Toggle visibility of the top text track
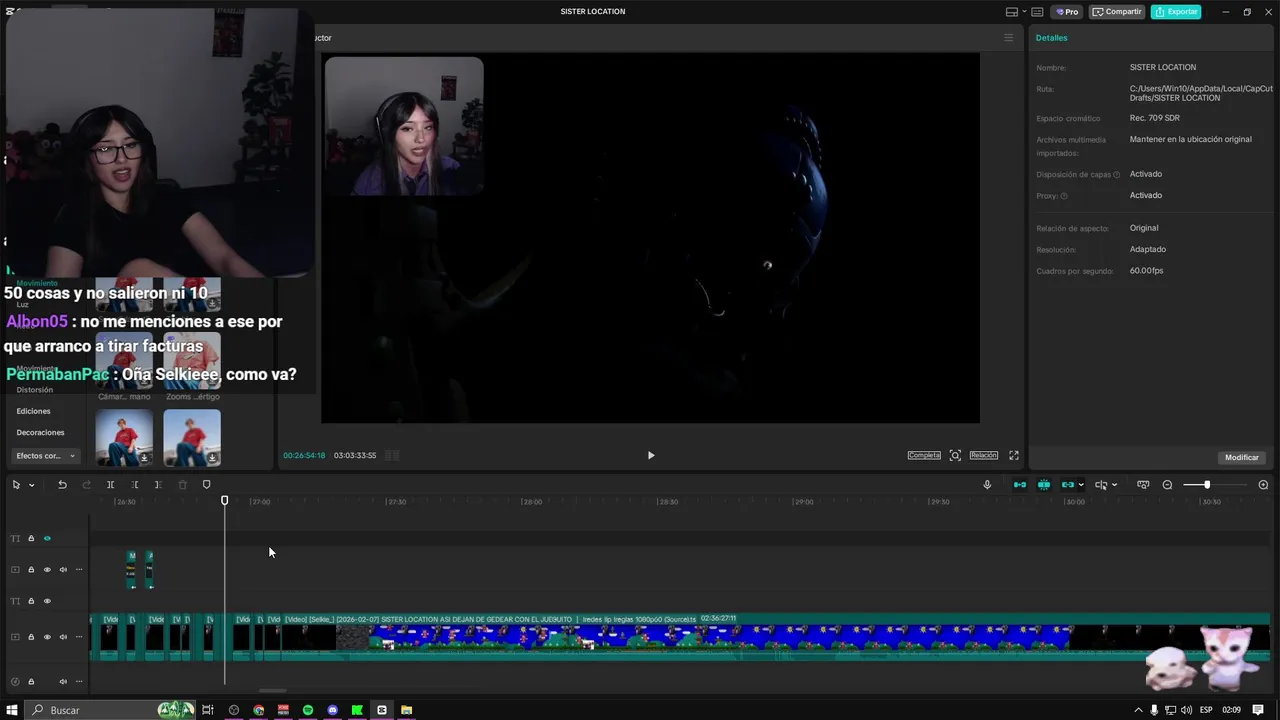 tap(47, 538)
